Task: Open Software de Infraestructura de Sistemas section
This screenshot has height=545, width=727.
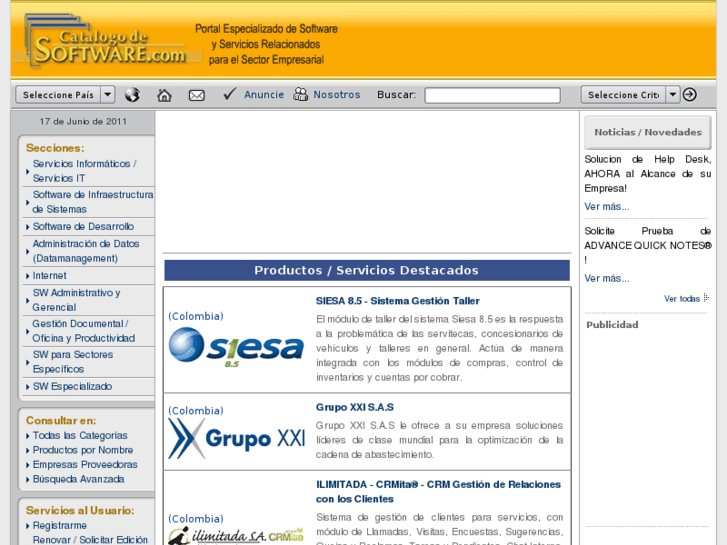Action: pos(93,202)
